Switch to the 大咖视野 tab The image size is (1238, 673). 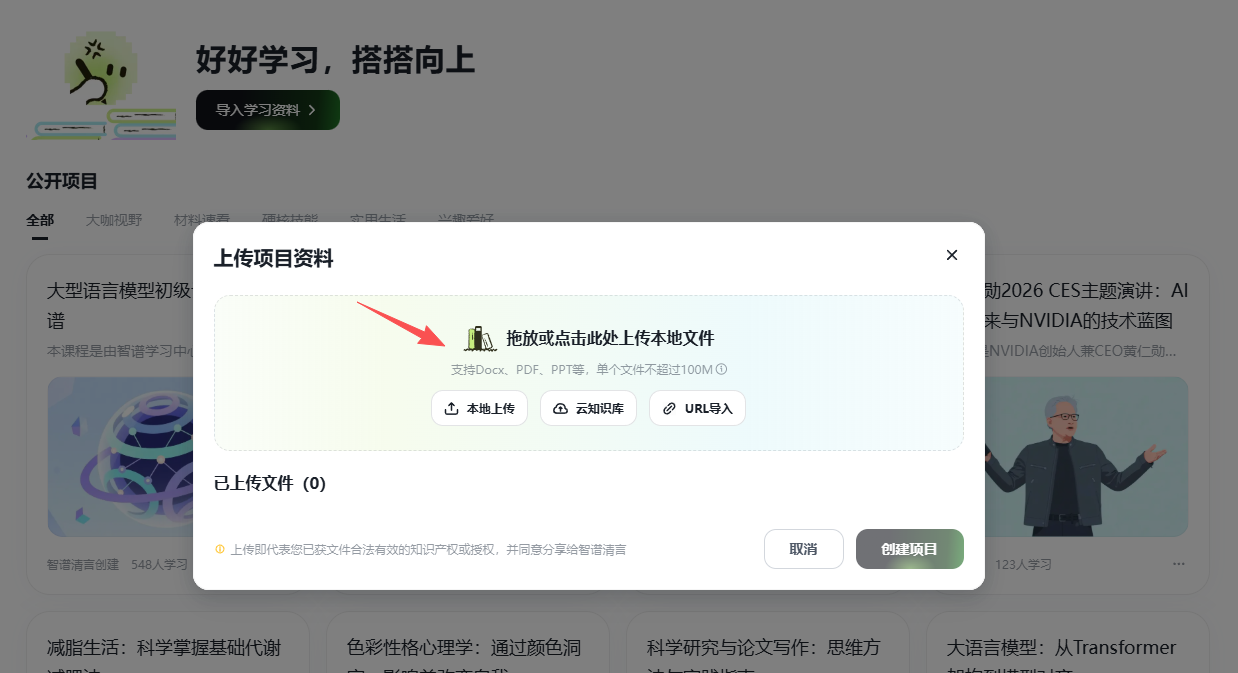pyautogui.click(x=114, y=220)
